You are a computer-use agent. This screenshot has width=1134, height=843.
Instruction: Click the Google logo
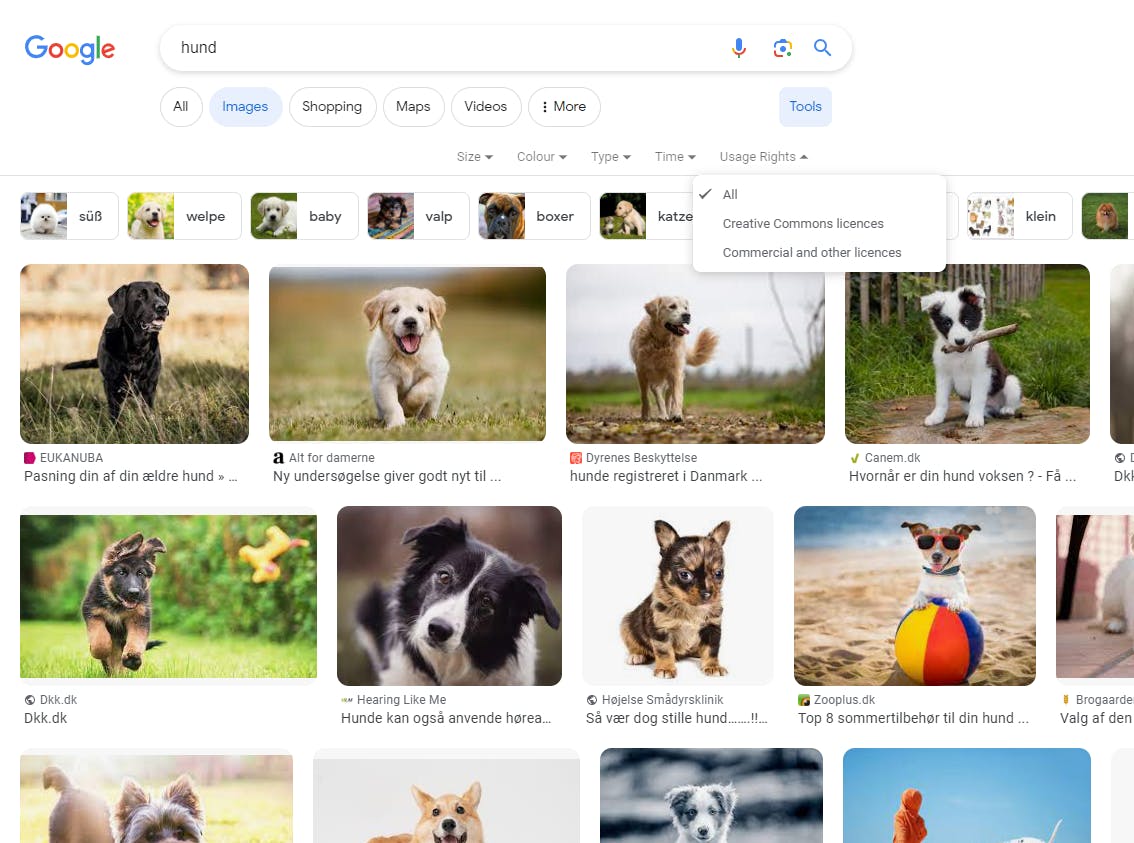(x=69, y=48)
